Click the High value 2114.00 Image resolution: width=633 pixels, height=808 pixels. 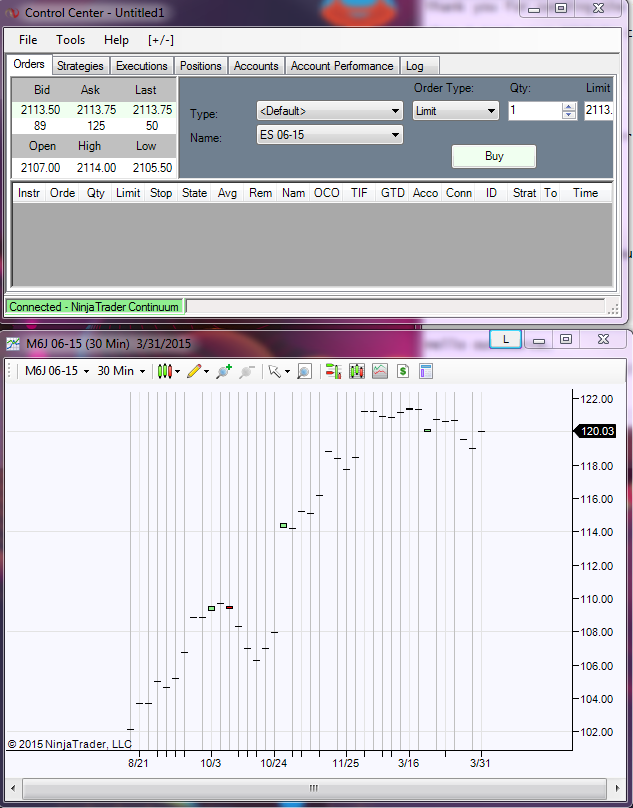click(96, 167)
